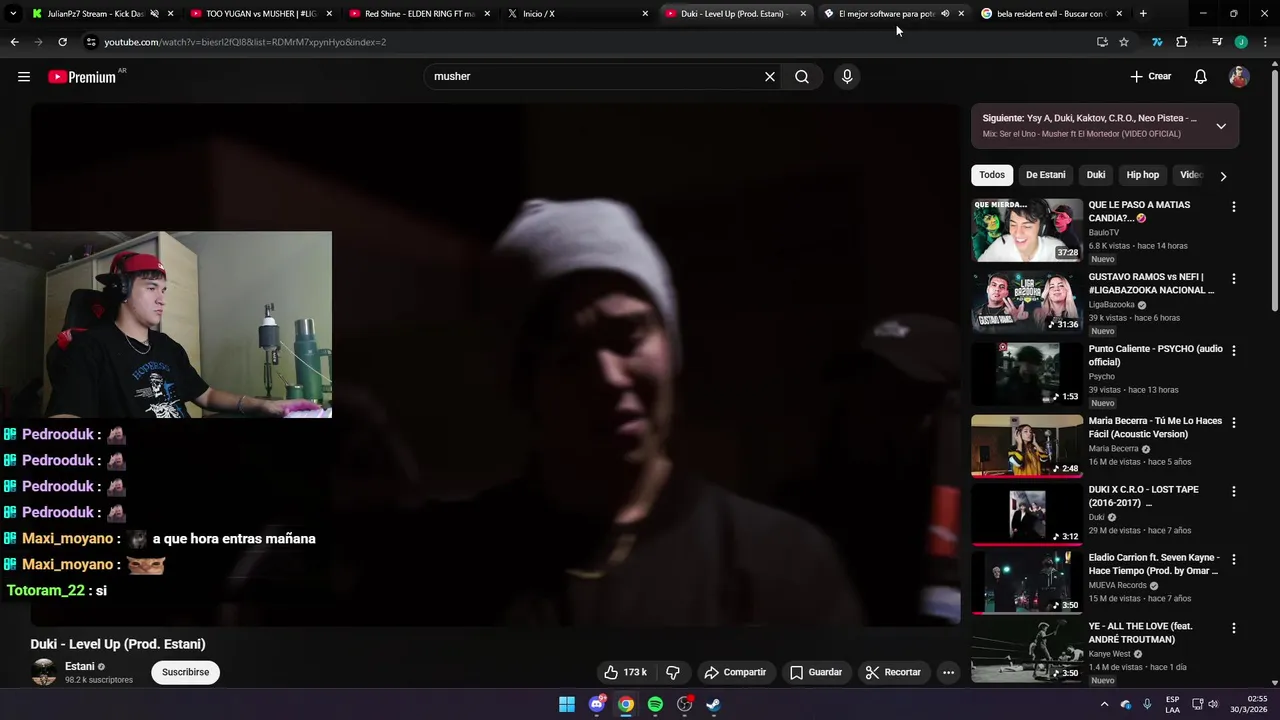This screenshot has height=720, width=1280.
Task: Dislike the Duki Level Up video
Action: (x=673, y=672)
